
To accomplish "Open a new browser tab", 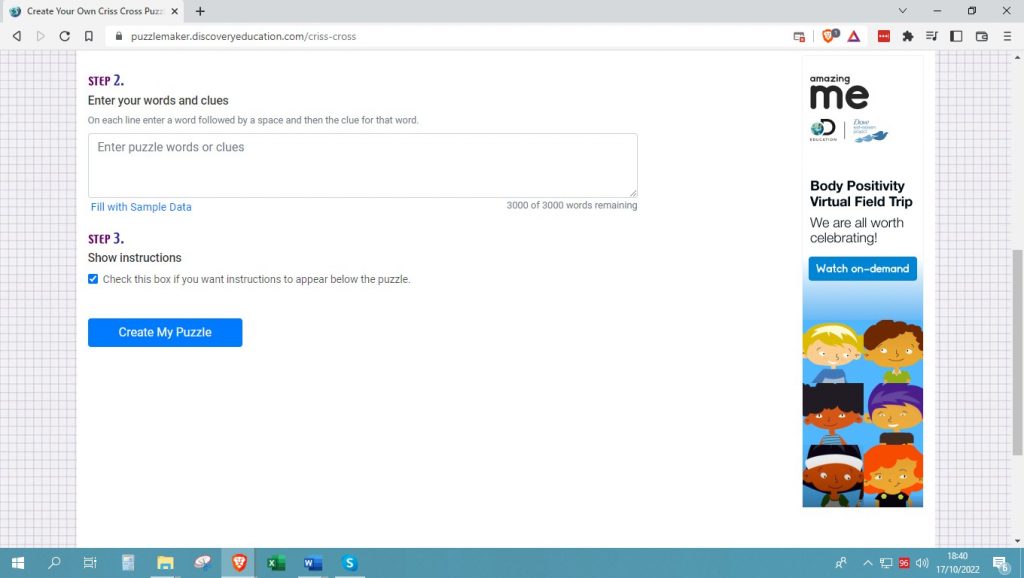I will coord(200,11).
